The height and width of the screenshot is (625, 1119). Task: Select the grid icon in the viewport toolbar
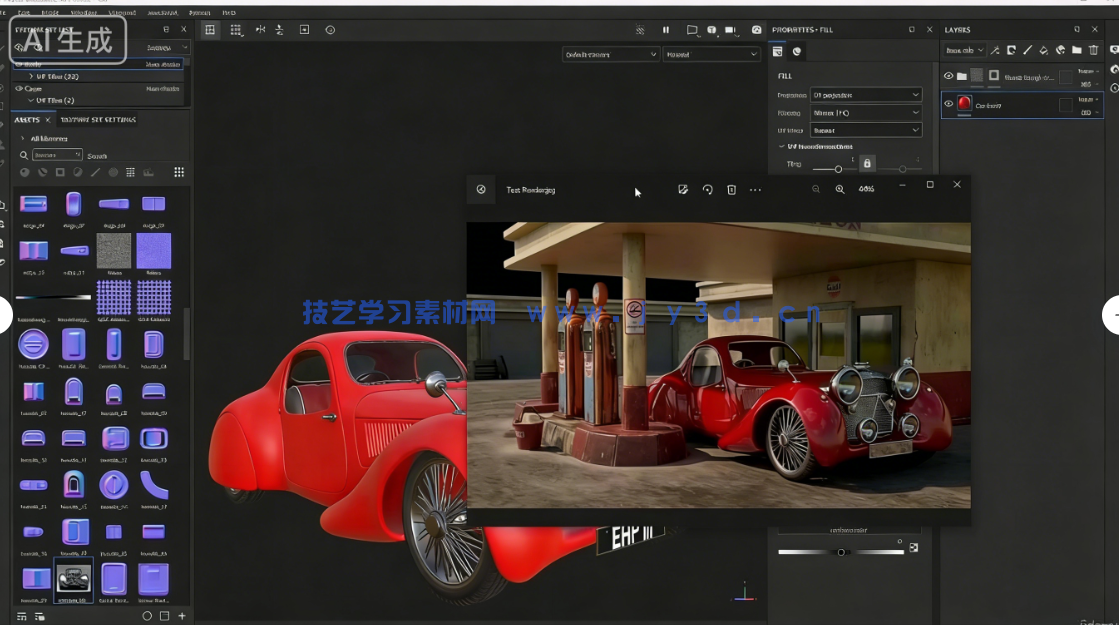pyautogui.click(x=235, y=29)
